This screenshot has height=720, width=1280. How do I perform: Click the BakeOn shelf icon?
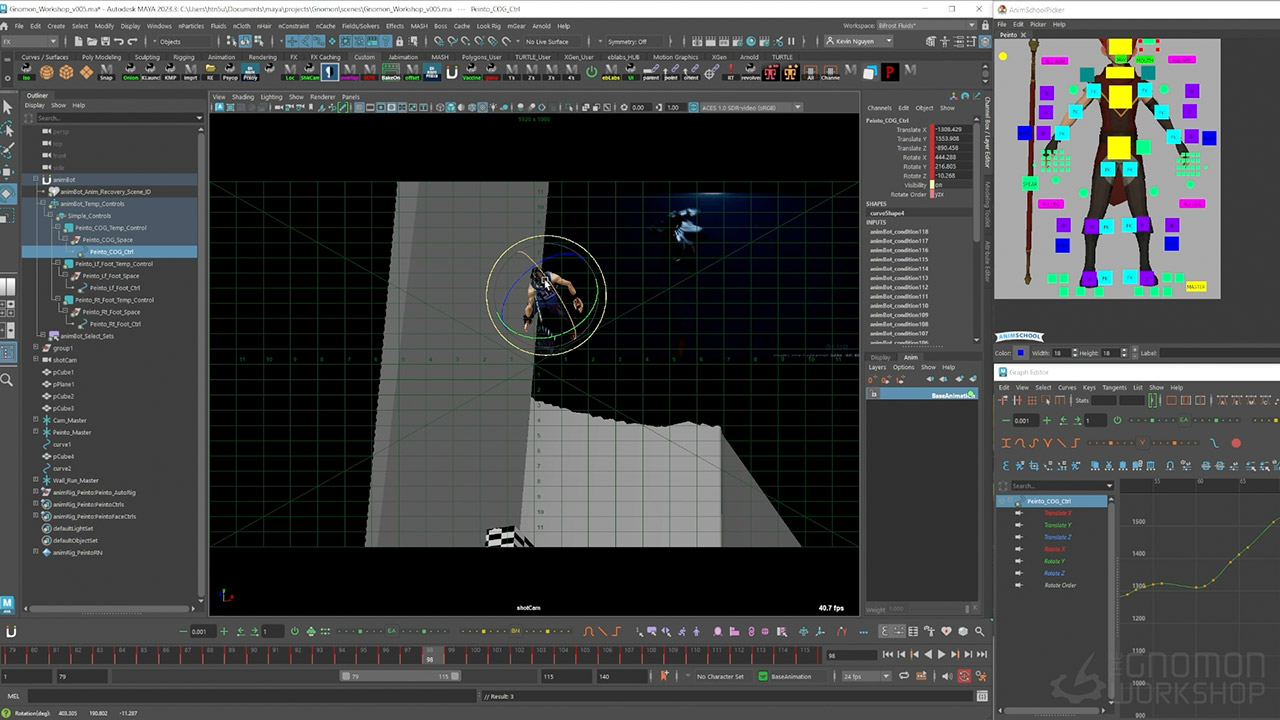pos(391,72)
